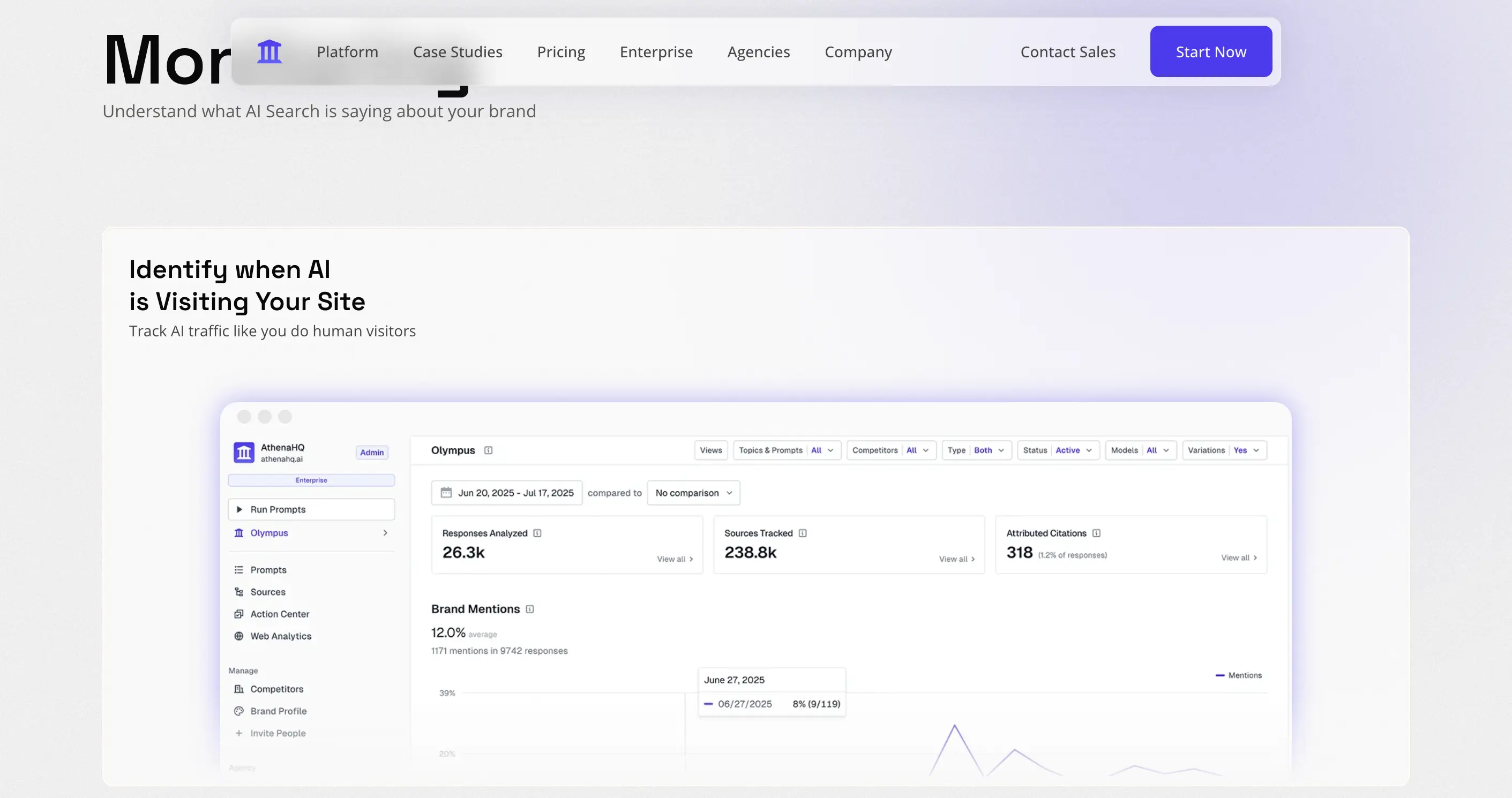The image size is (1512, 798).
Task: Click the Views button
Action: 711,450
